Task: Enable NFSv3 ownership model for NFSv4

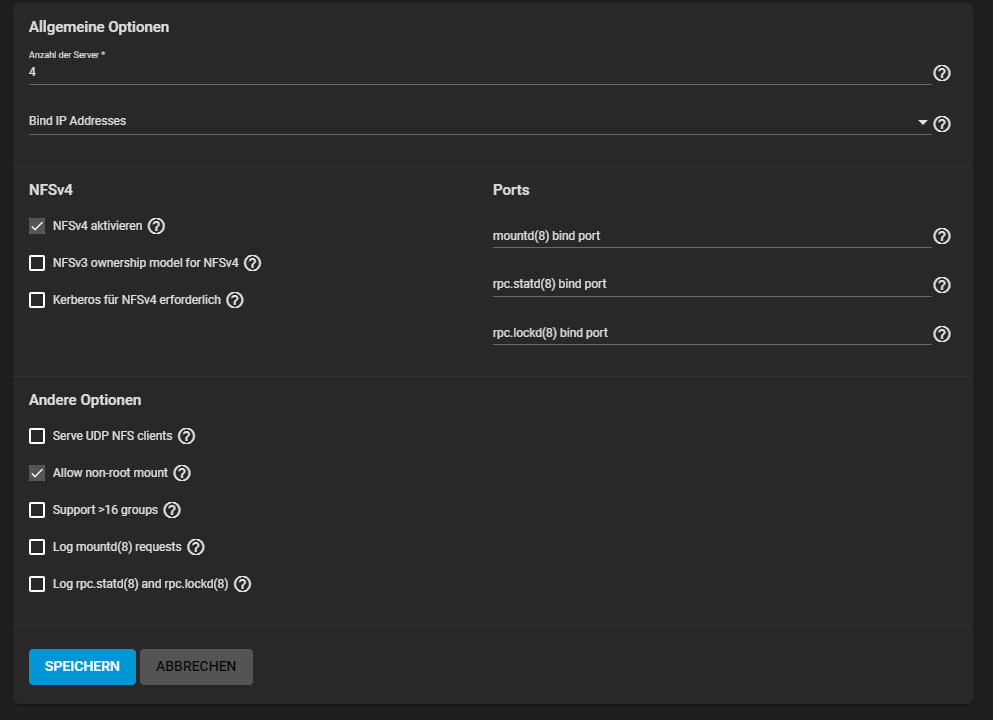Action: click(37, 263)
